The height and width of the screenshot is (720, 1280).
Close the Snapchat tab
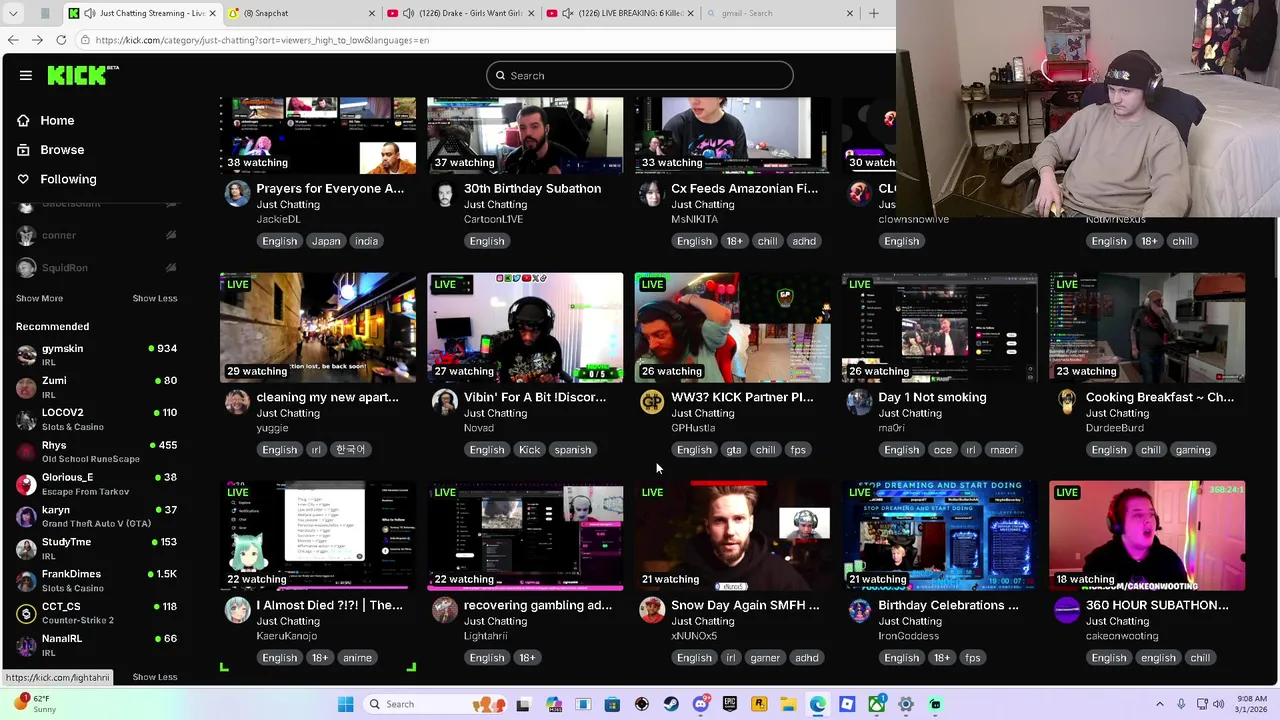[x=372, y=13]
